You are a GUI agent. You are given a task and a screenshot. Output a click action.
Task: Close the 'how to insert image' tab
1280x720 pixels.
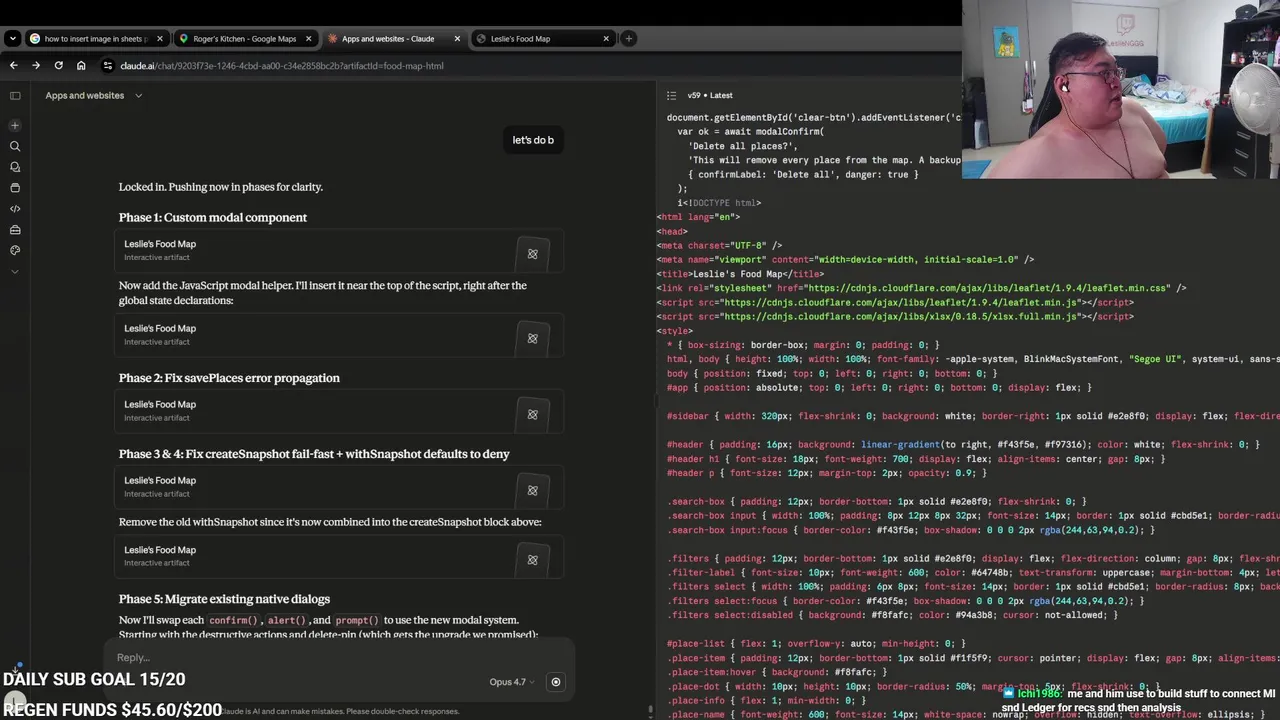(x=160, y=39)
